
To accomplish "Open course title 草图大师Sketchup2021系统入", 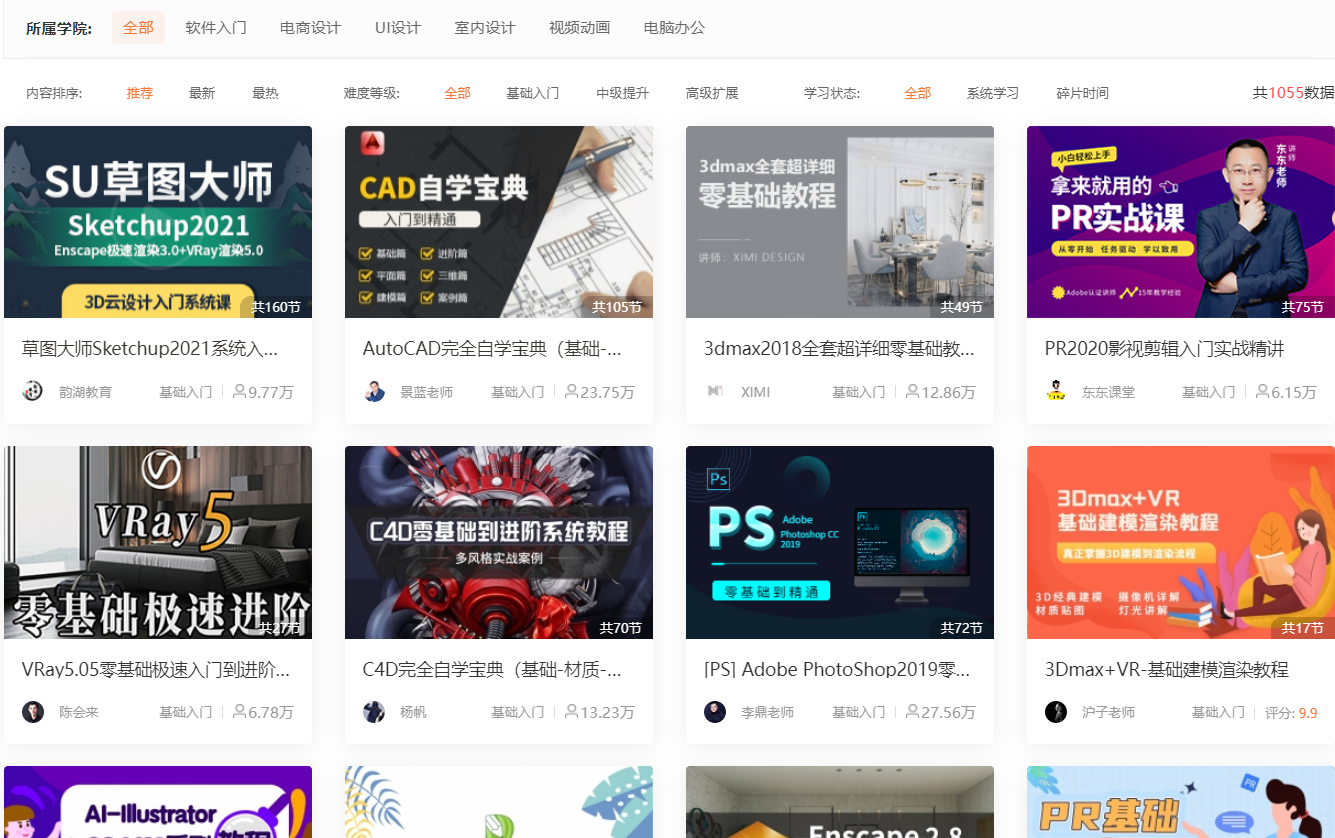I will 150,349.
